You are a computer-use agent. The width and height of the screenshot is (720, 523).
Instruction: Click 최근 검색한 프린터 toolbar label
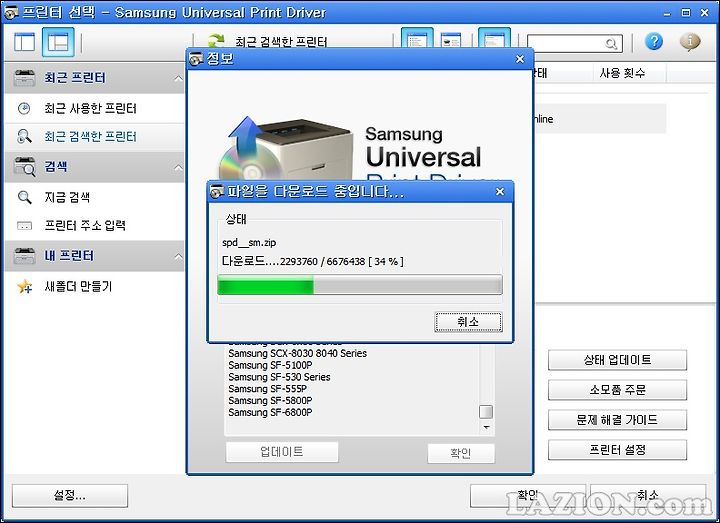tap(281, 42)
